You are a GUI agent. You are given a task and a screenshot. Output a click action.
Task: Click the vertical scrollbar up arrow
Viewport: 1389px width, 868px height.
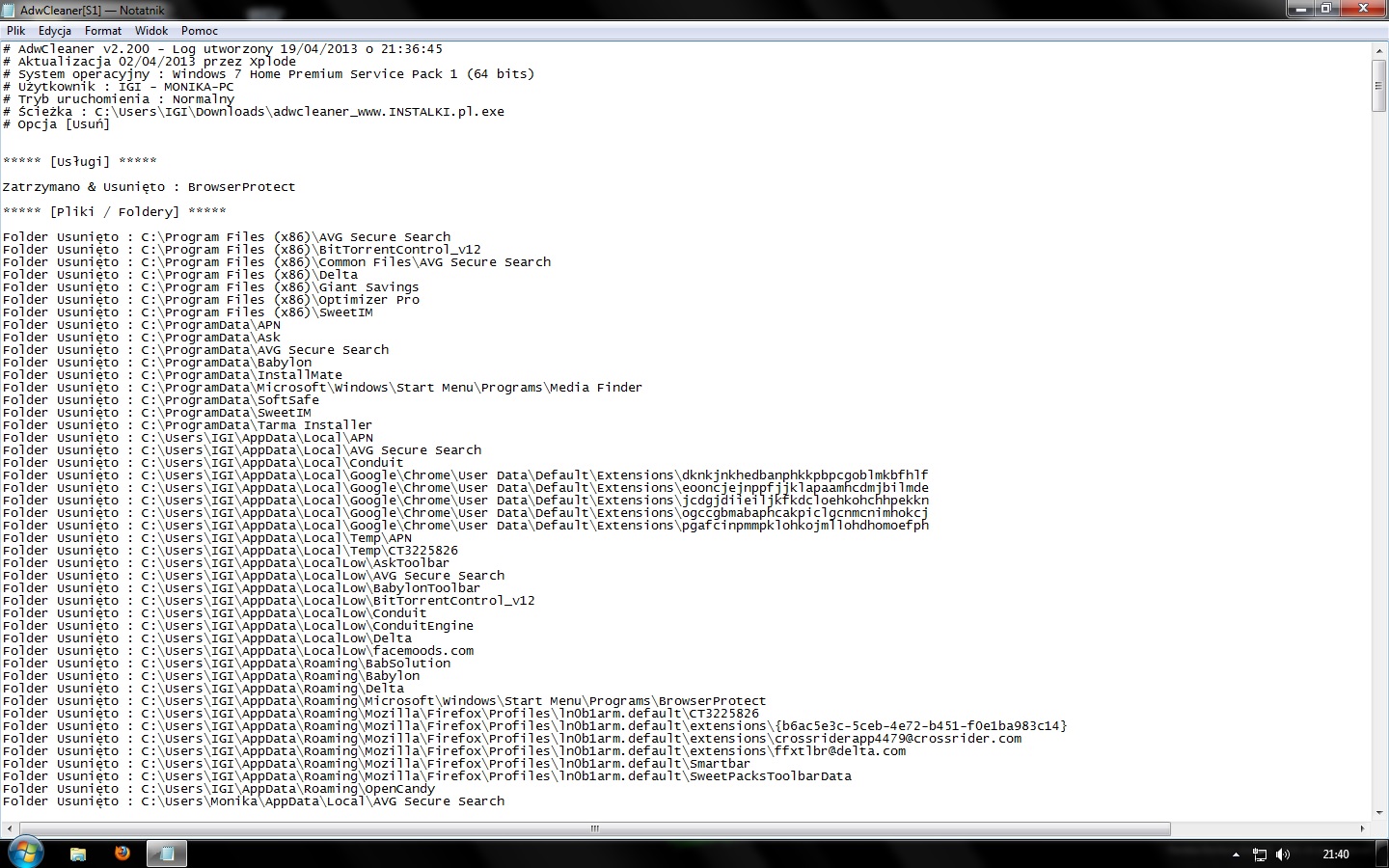[1378, 49]
